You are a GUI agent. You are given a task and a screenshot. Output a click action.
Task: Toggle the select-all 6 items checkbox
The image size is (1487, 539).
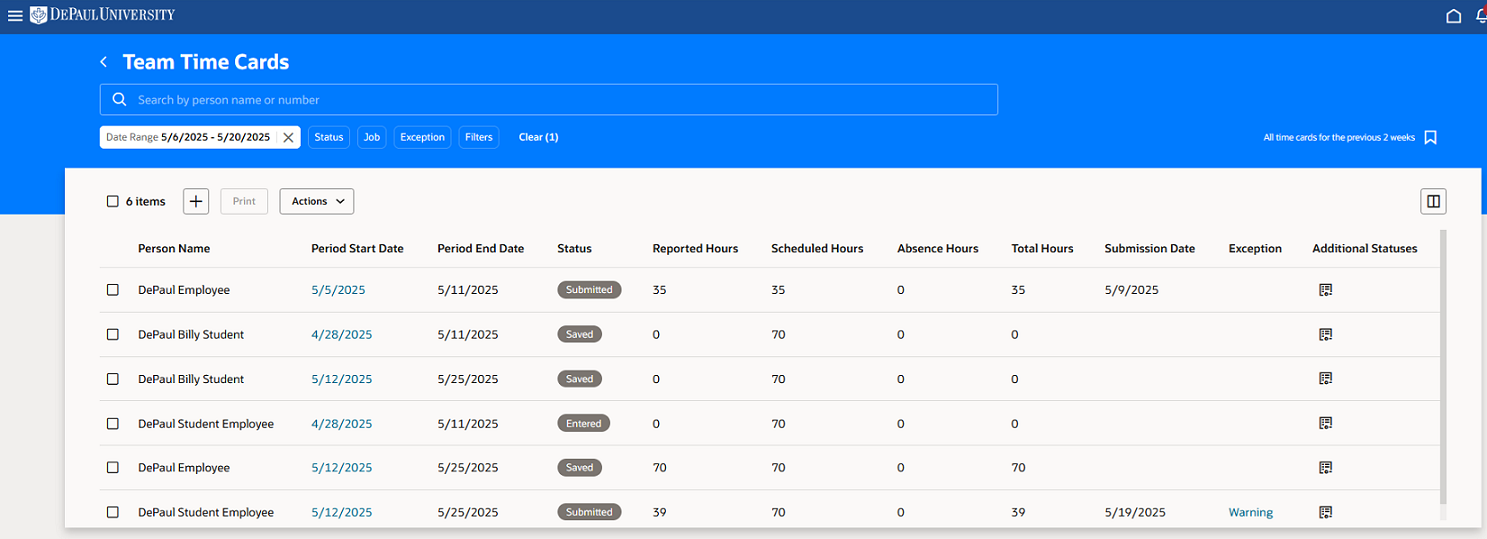pos(112,201)
